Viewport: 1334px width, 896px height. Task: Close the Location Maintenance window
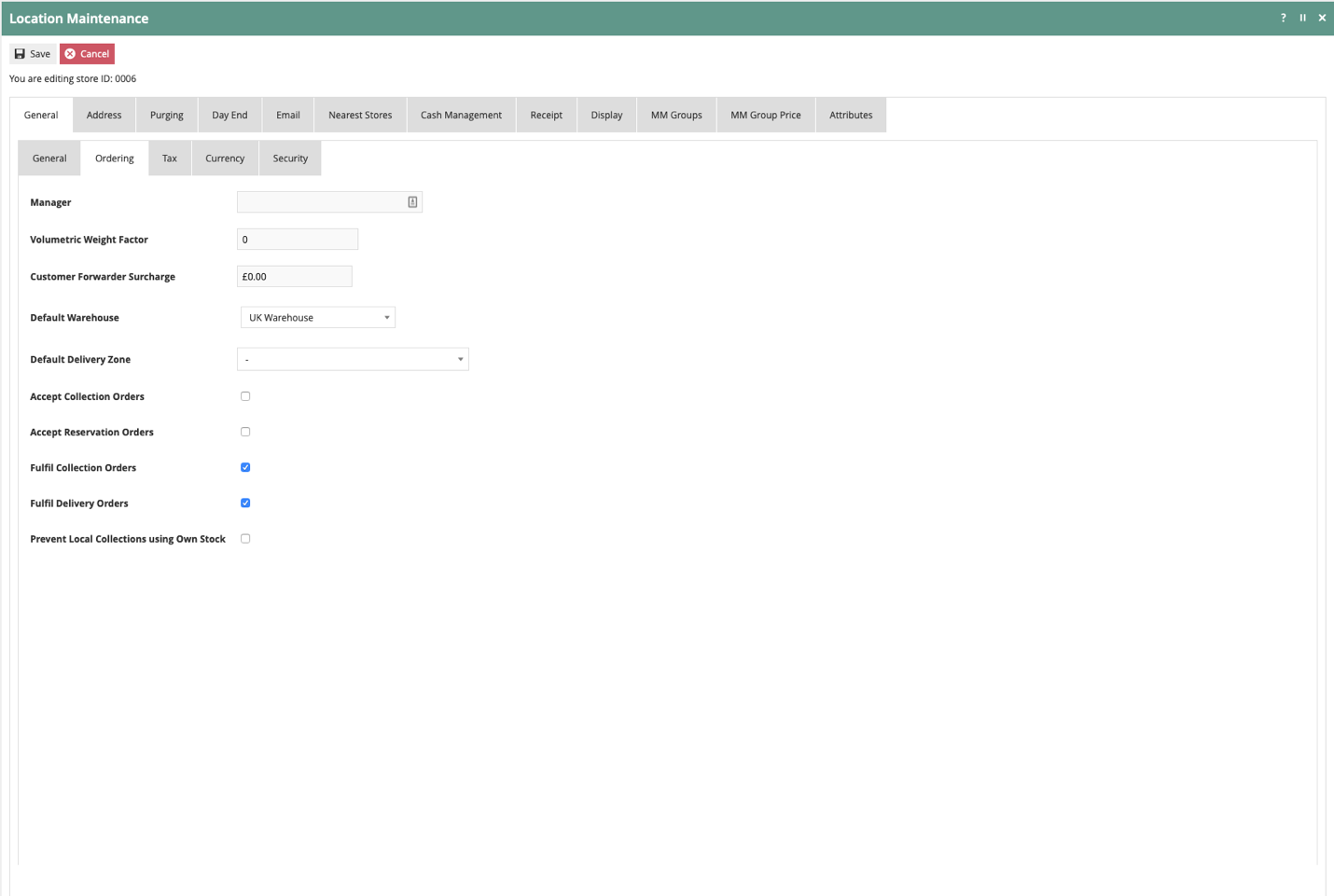pyautogui.click(x=1322, y=18)
